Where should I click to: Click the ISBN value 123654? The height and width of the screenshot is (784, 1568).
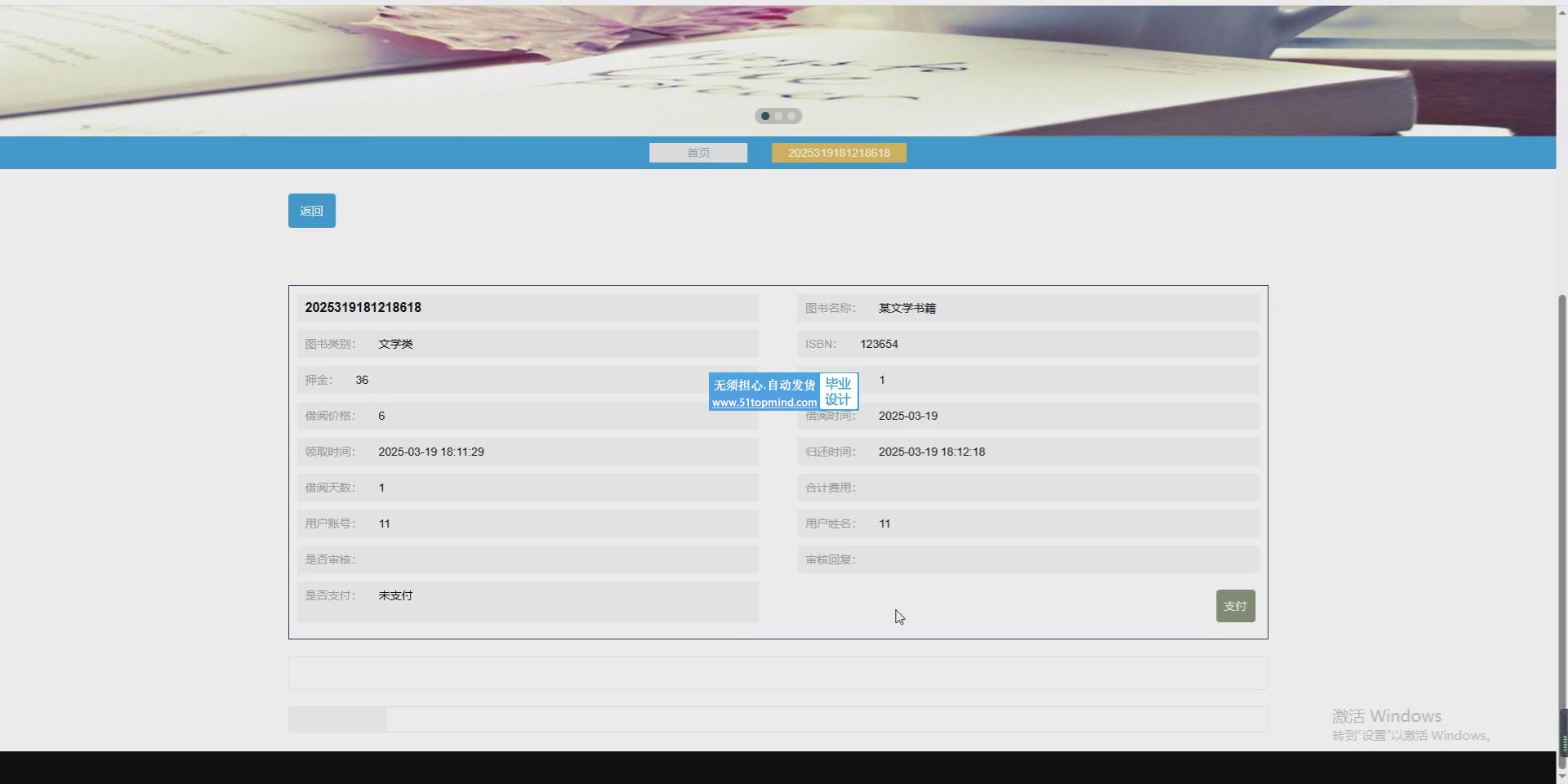pos(879,344)
